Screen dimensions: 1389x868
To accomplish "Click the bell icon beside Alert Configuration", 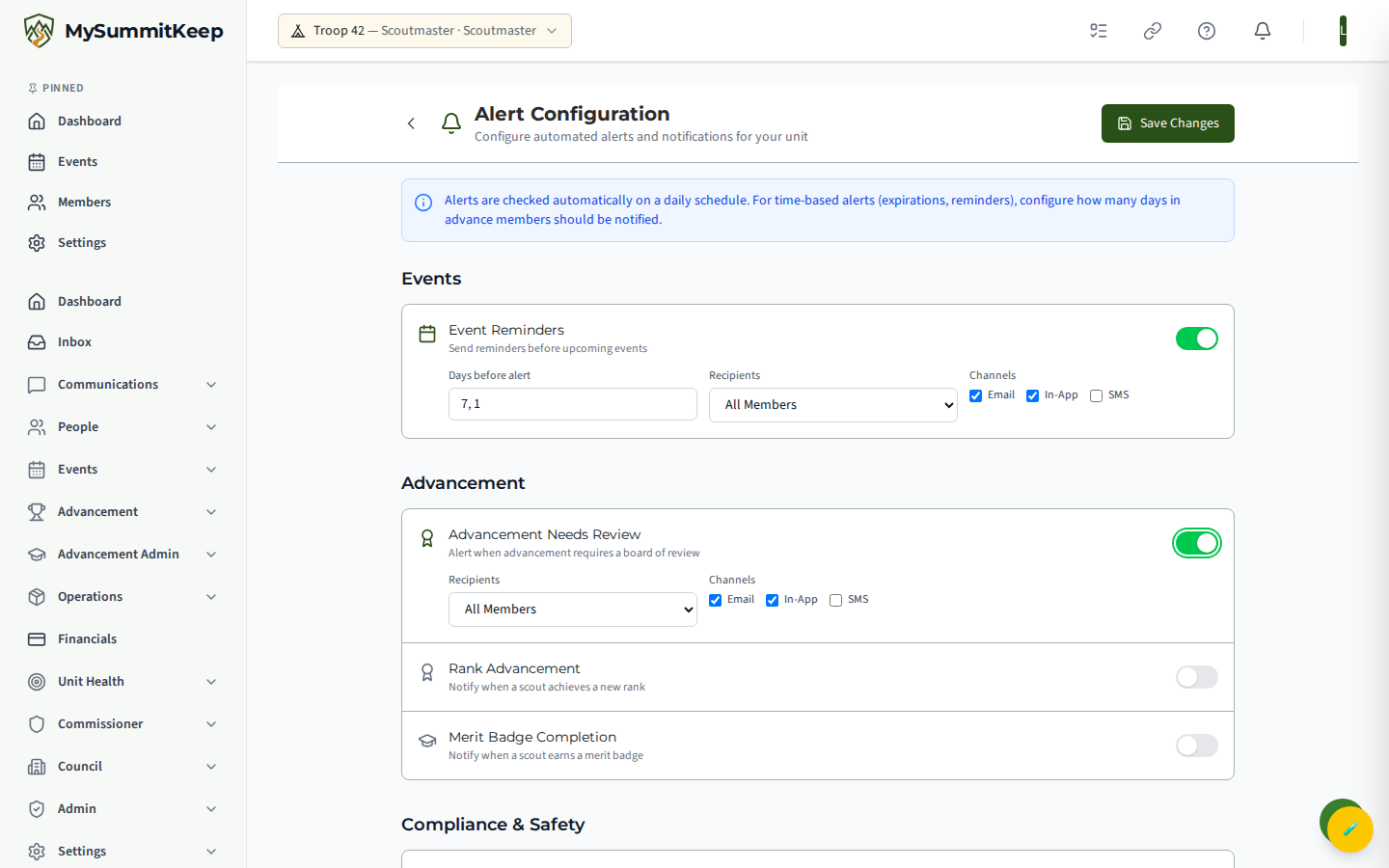I will point(451,123).
